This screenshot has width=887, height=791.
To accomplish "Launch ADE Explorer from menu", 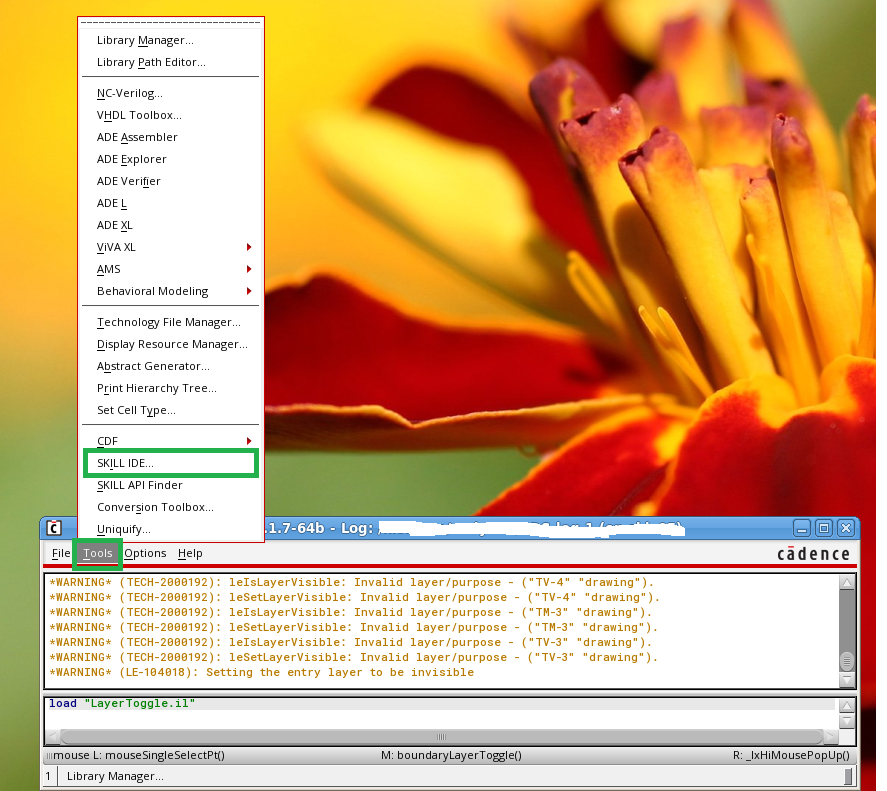I will pyautogui.click(x=132, y=159).
